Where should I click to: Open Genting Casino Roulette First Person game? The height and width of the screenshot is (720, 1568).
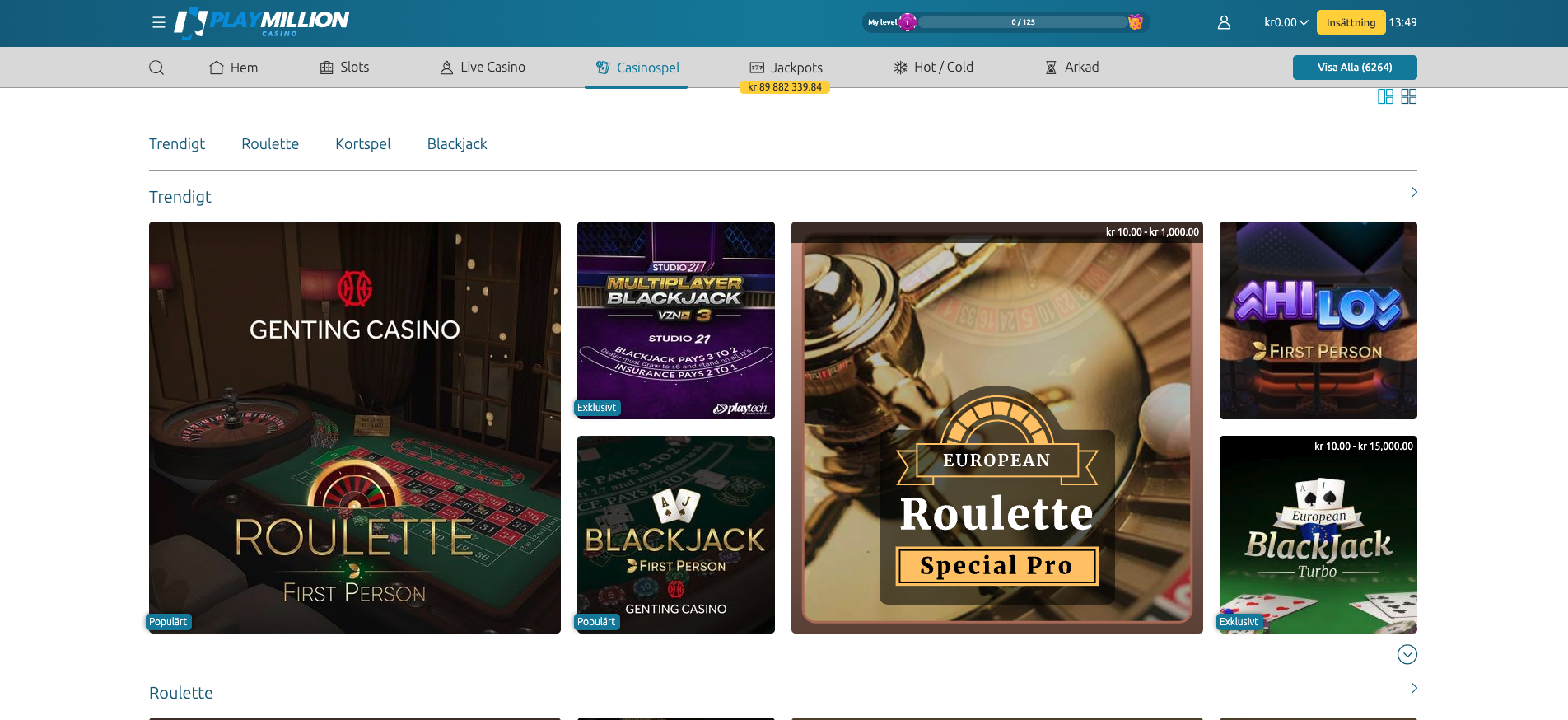355,428
